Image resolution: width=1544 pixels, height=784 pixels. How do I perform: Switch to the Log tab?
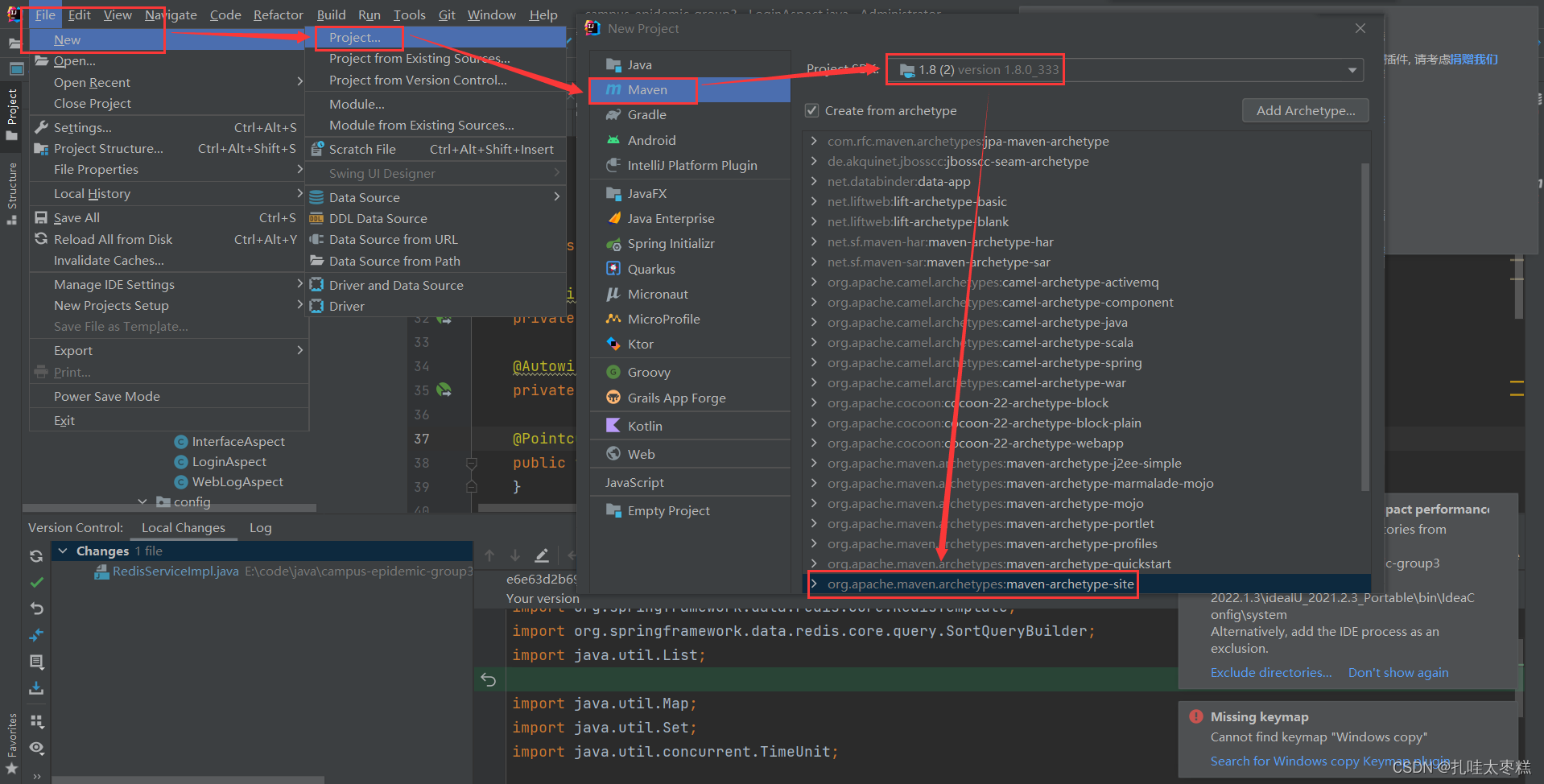tap(260, 527)
